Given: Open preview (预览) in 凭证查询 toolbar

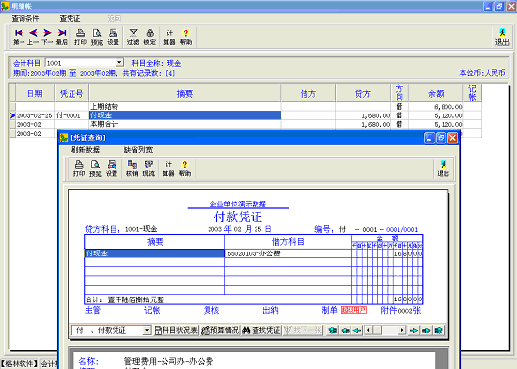Looking at the screenshot, I should pos(95,168).
